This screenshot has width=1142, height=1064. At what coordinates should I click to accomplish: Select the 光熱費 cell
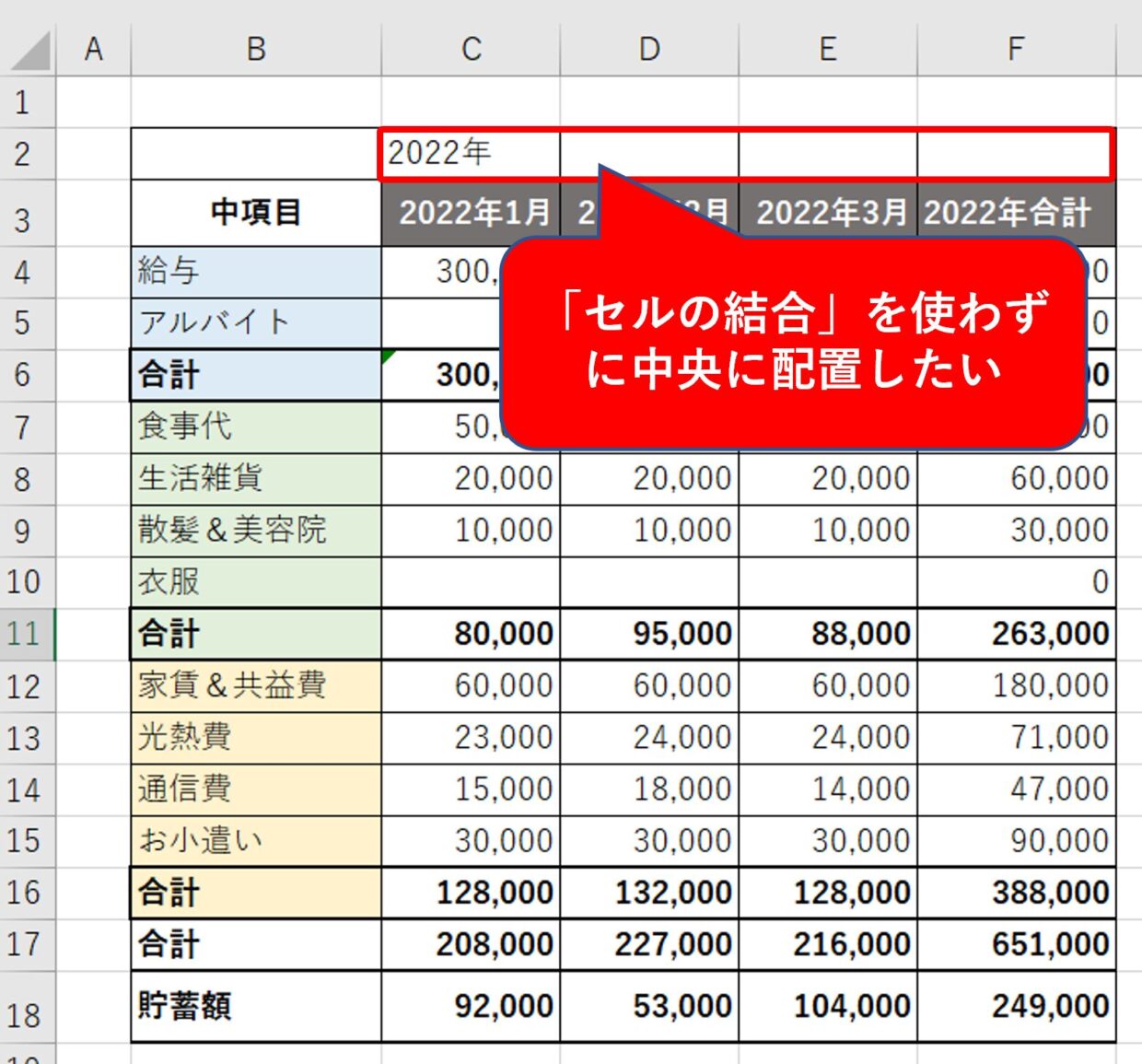(256, 738)
